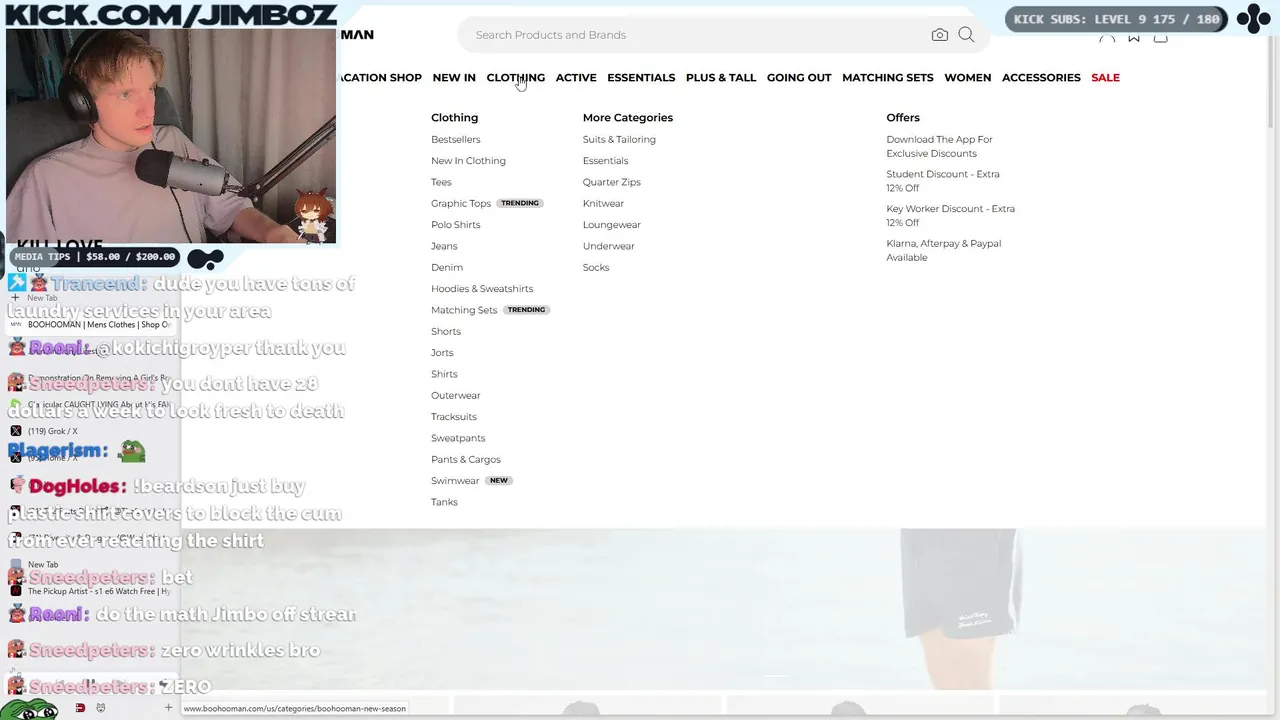Click Klarna, Afterpay & Paypal Available
The width and height of the screenshot is (1280, 720).
[x=943, y=250]
